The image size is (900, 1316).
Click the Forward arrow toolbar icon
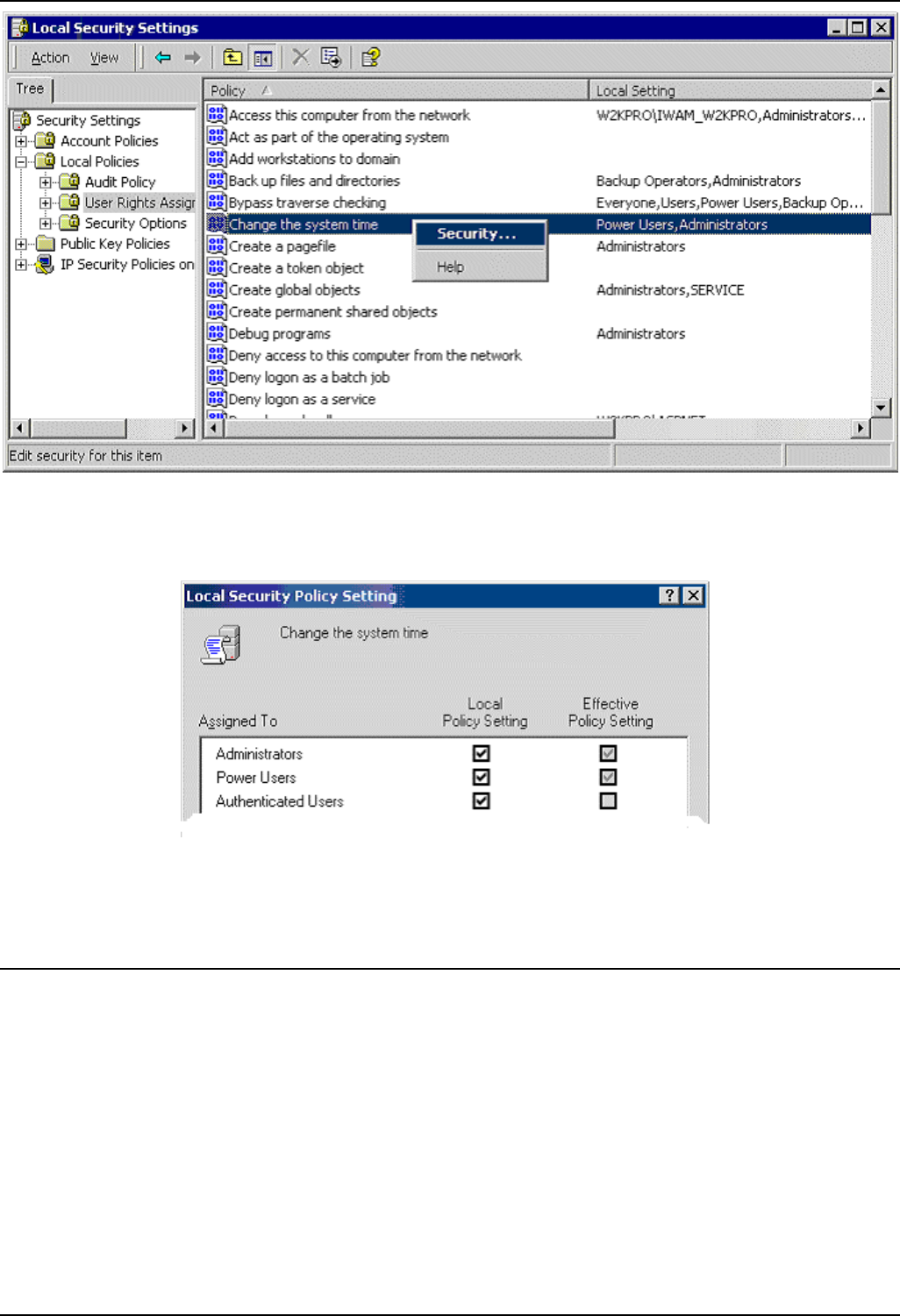[x=192, y=58]
